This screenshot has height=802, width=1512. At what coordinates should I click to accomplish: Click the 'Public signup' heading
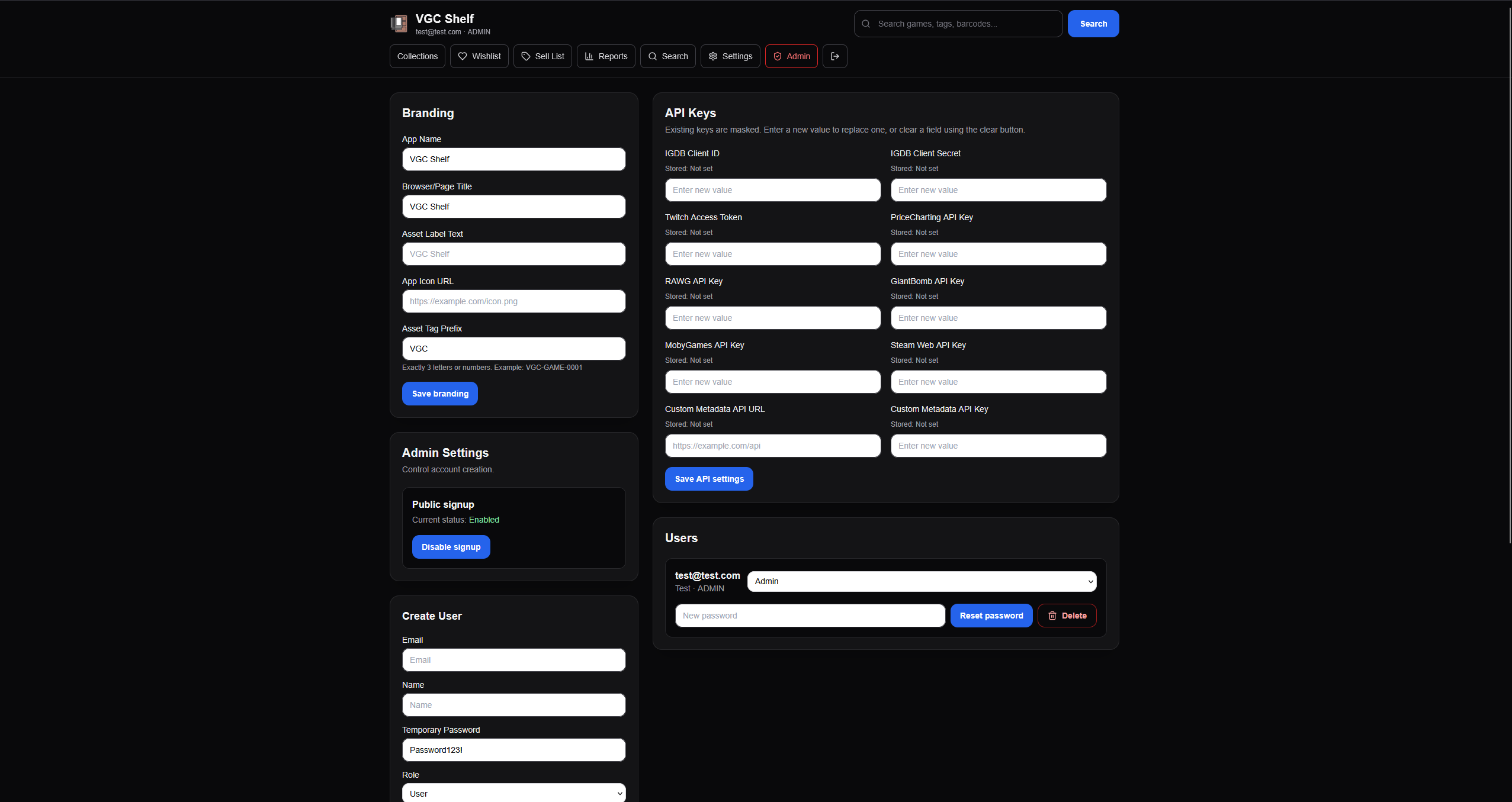coord(443,504)
